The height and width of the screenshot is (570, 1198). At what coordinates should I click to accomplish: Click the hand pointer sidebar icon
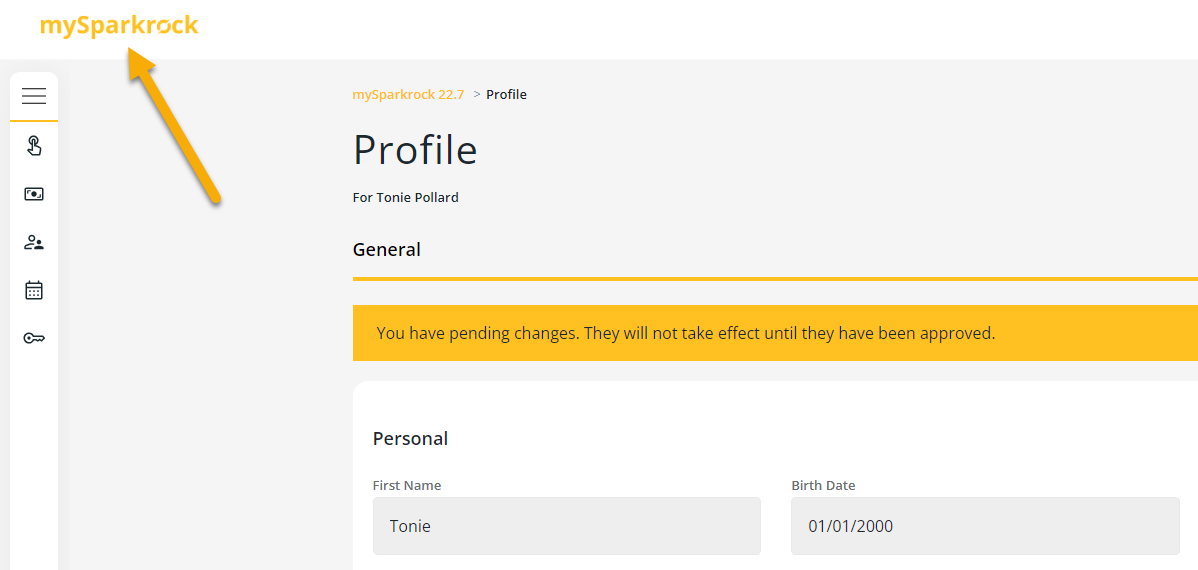34,146
